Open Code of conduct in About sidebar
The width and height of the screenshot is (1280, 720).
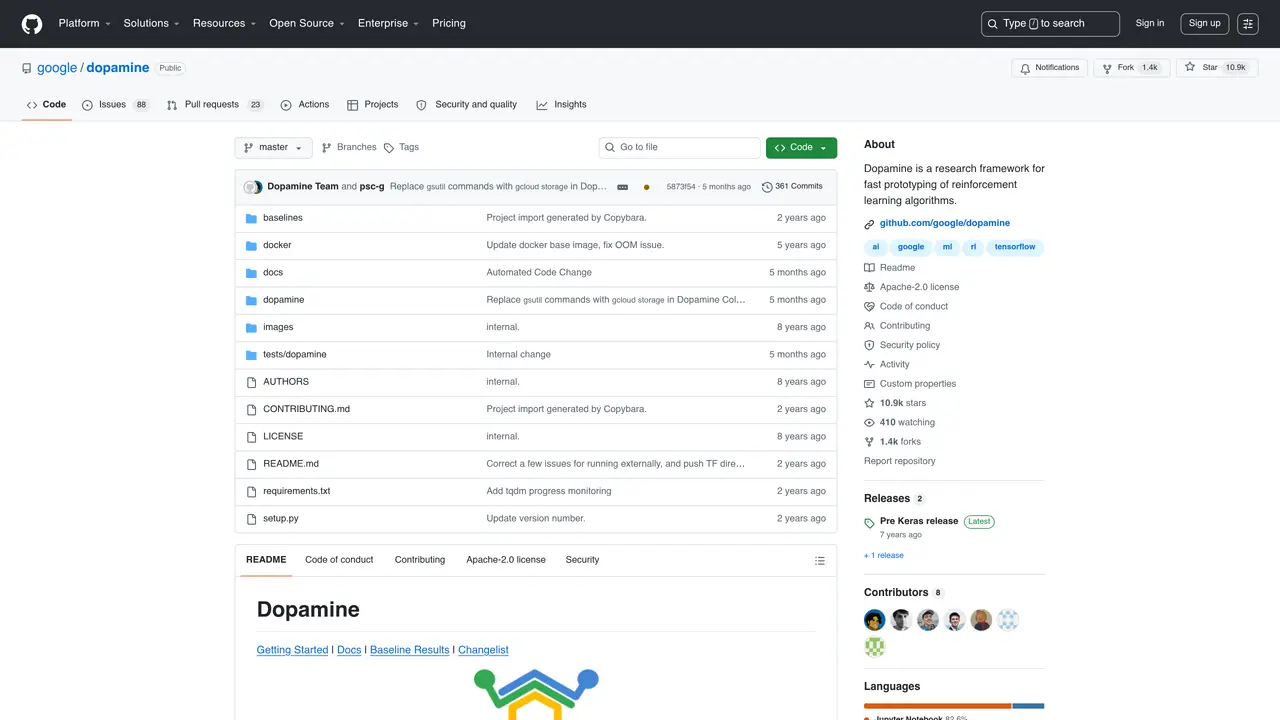click(906, 306)
